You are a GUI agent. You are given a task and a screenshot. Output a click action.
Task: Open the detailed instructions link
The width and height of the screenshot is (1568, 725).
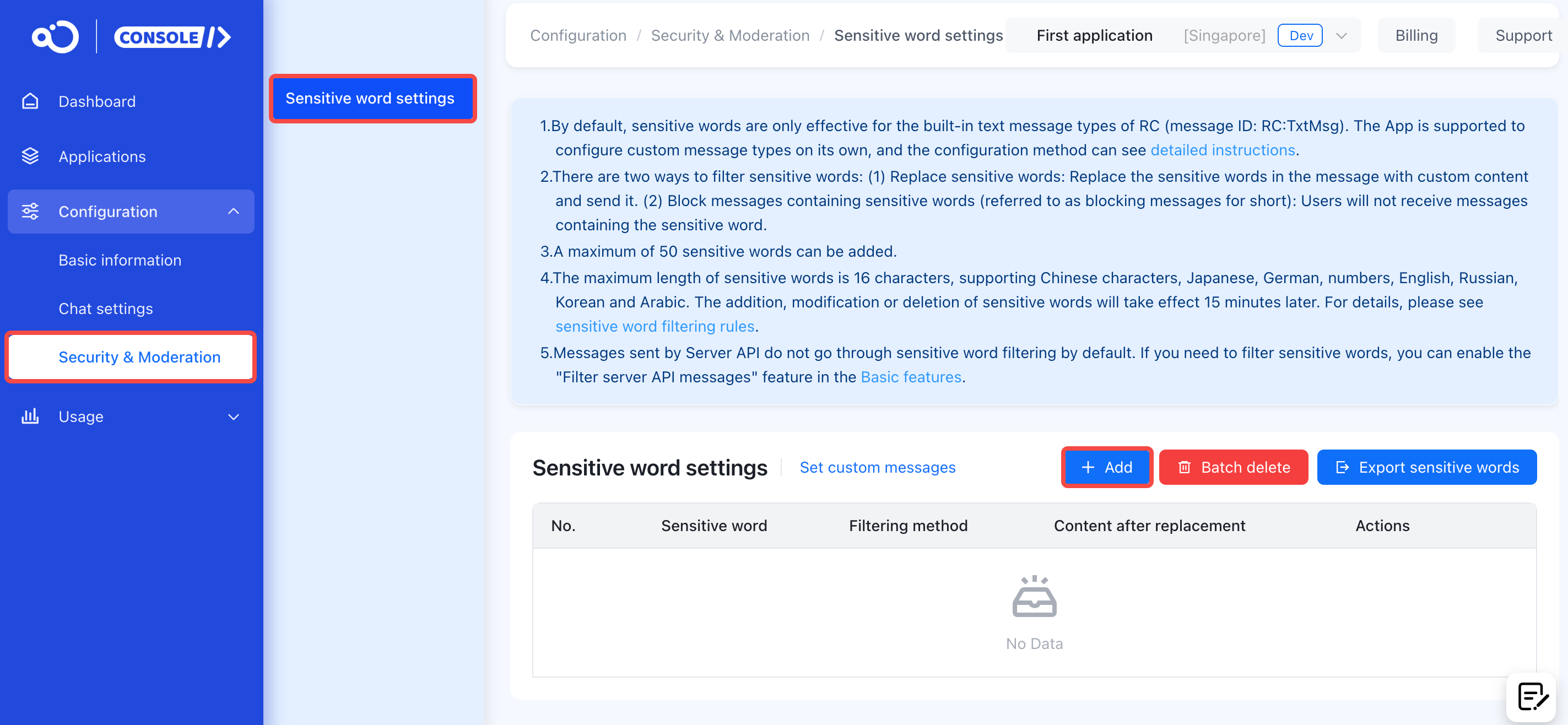tap(1222, 150)
